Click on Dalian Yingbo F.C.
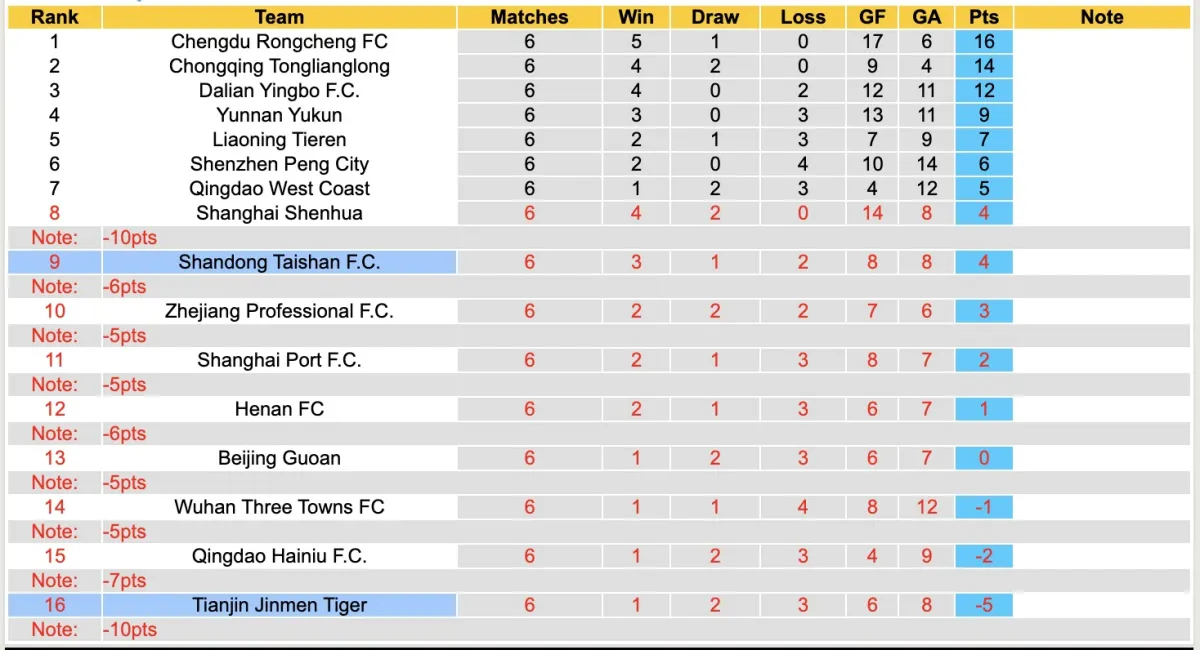 click(x=279, y=91)
